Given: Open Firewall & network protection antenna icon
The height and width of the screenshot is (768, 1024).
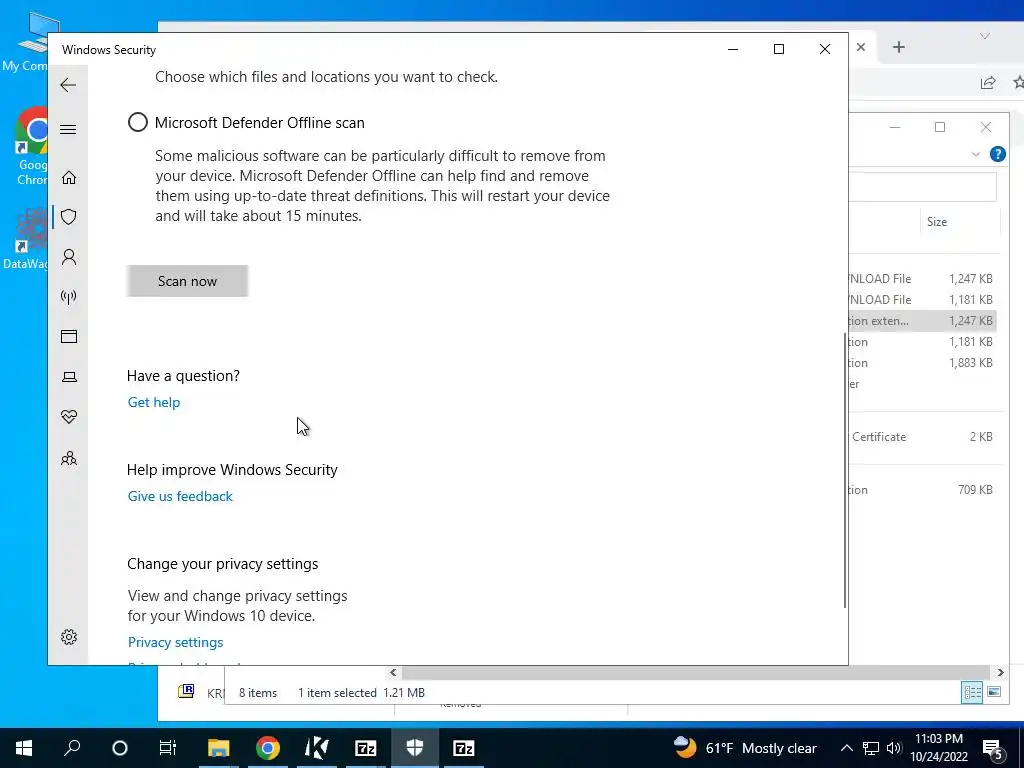Looking at the screenshot, I should pyautogui.click(x=69, y=297).
